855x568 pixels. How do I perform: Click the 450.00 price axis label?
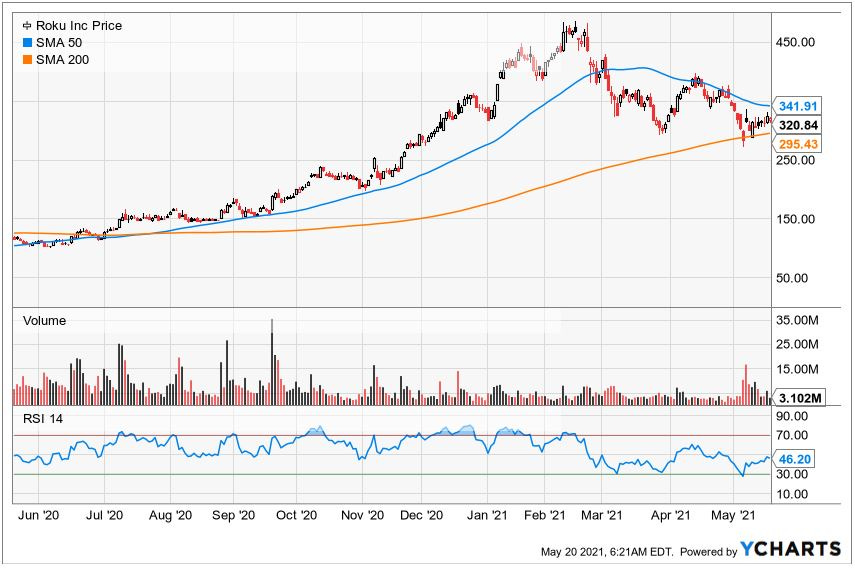click(x=796, y=43)
